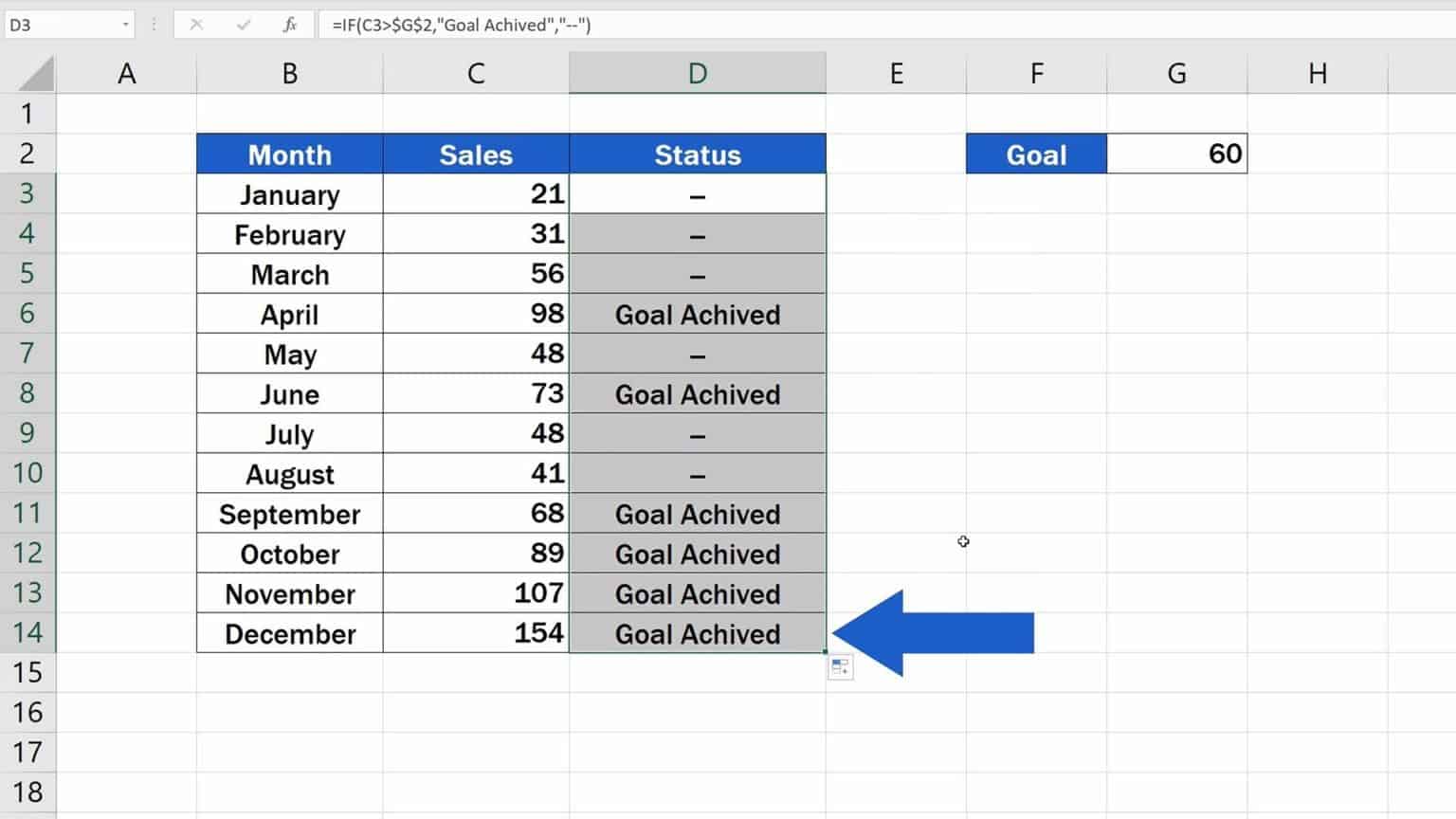Click the January month cell
The image size is (1456, 819).
289,194
